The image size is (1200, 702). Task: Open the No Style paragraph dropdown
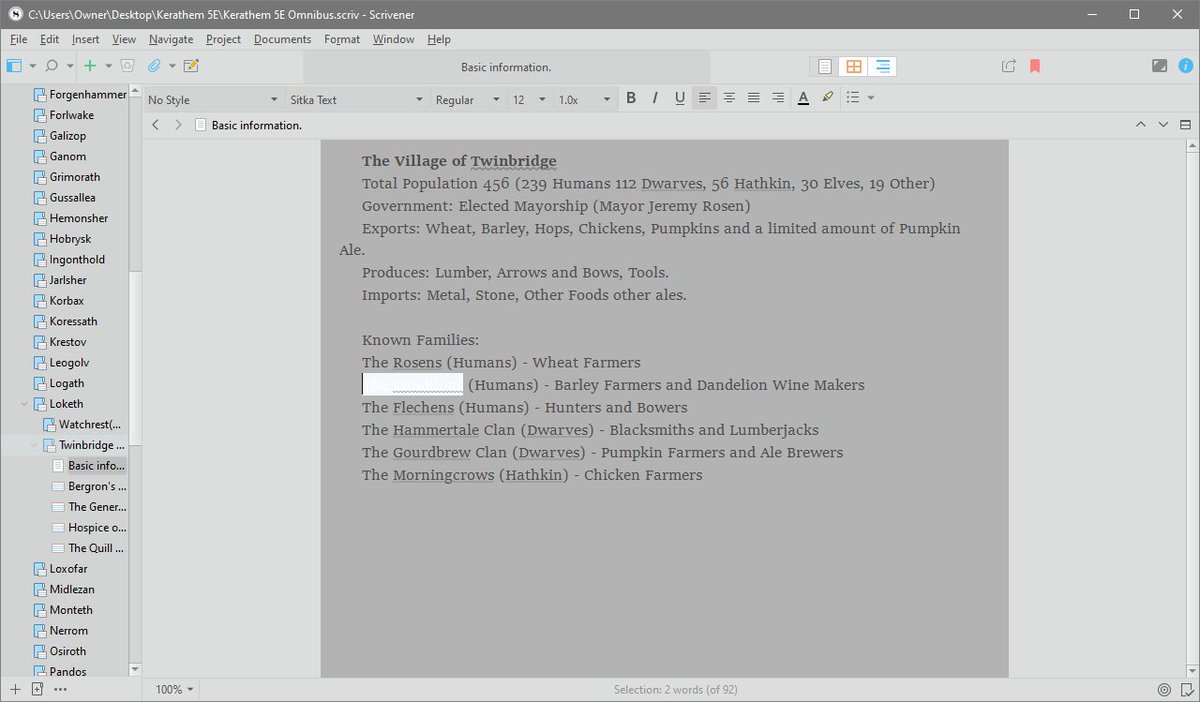213,100
